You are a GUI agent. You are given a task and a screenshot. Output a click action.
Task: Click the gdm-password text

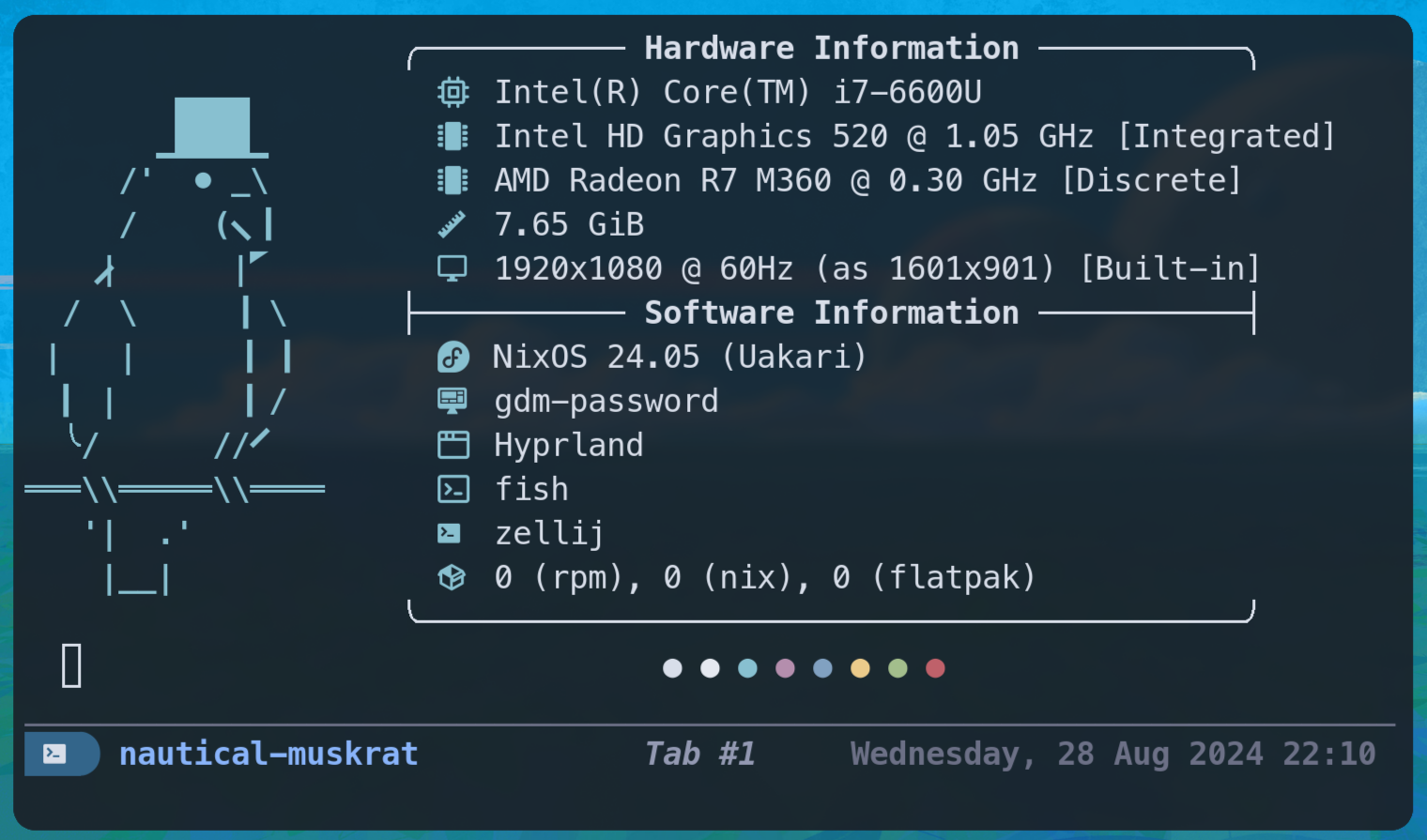606,402
